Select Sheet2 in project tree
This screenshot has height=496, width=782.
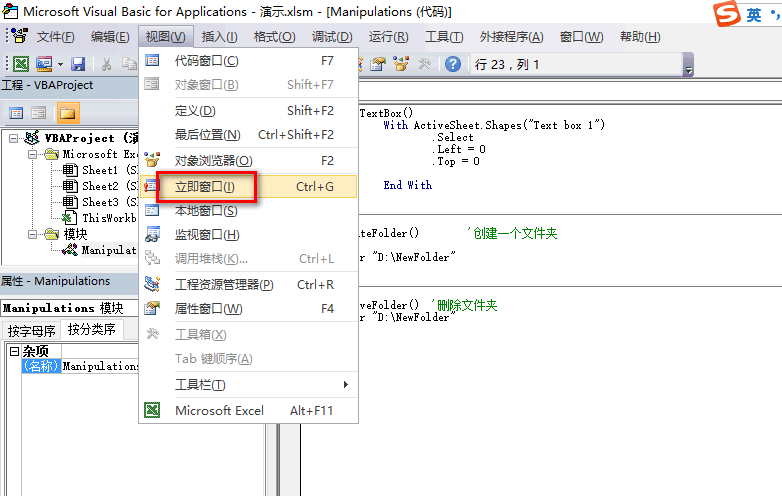(x=100, y=186)
